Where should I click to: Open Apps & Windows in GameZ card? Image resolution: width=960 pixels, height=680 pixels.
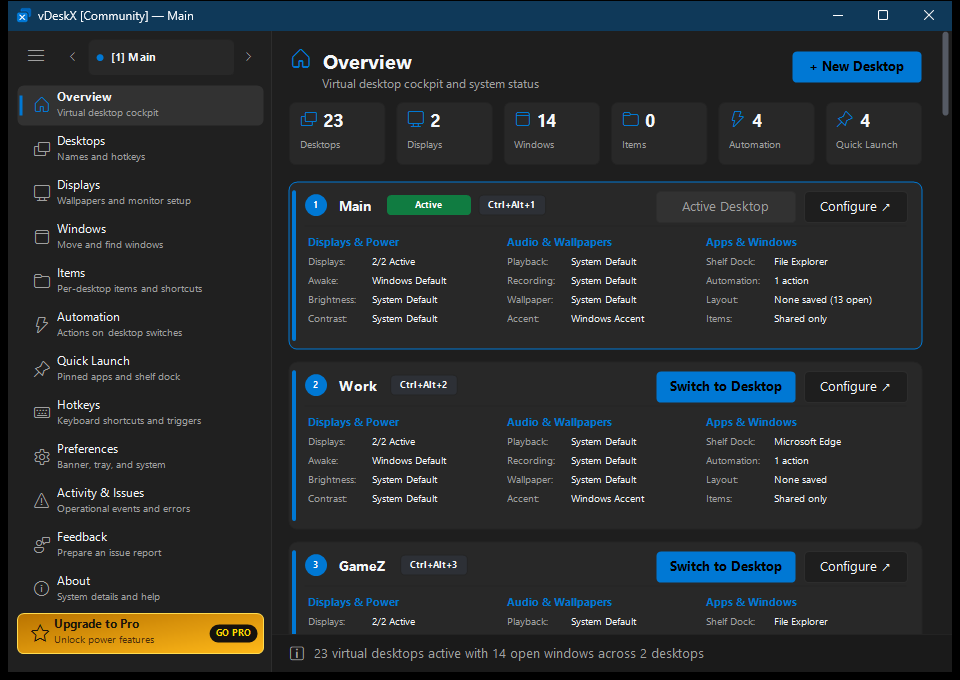click(751, 602)
